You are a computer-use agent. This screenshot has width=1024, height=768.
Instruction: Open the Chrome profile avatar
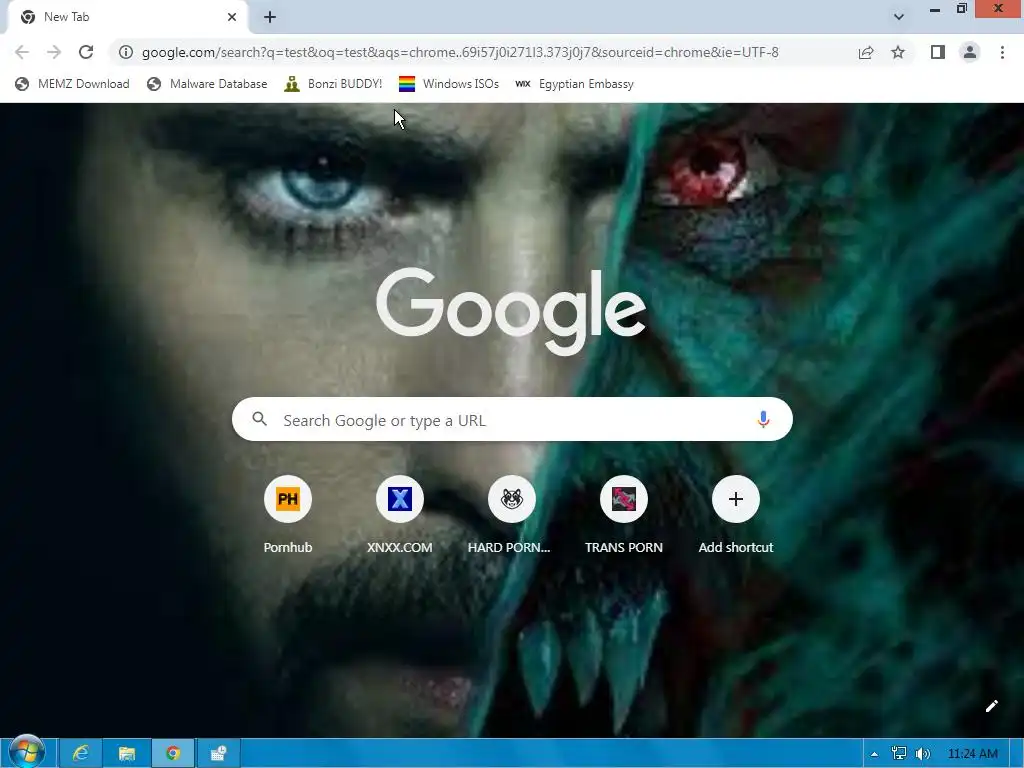click(x=970, y=52)
